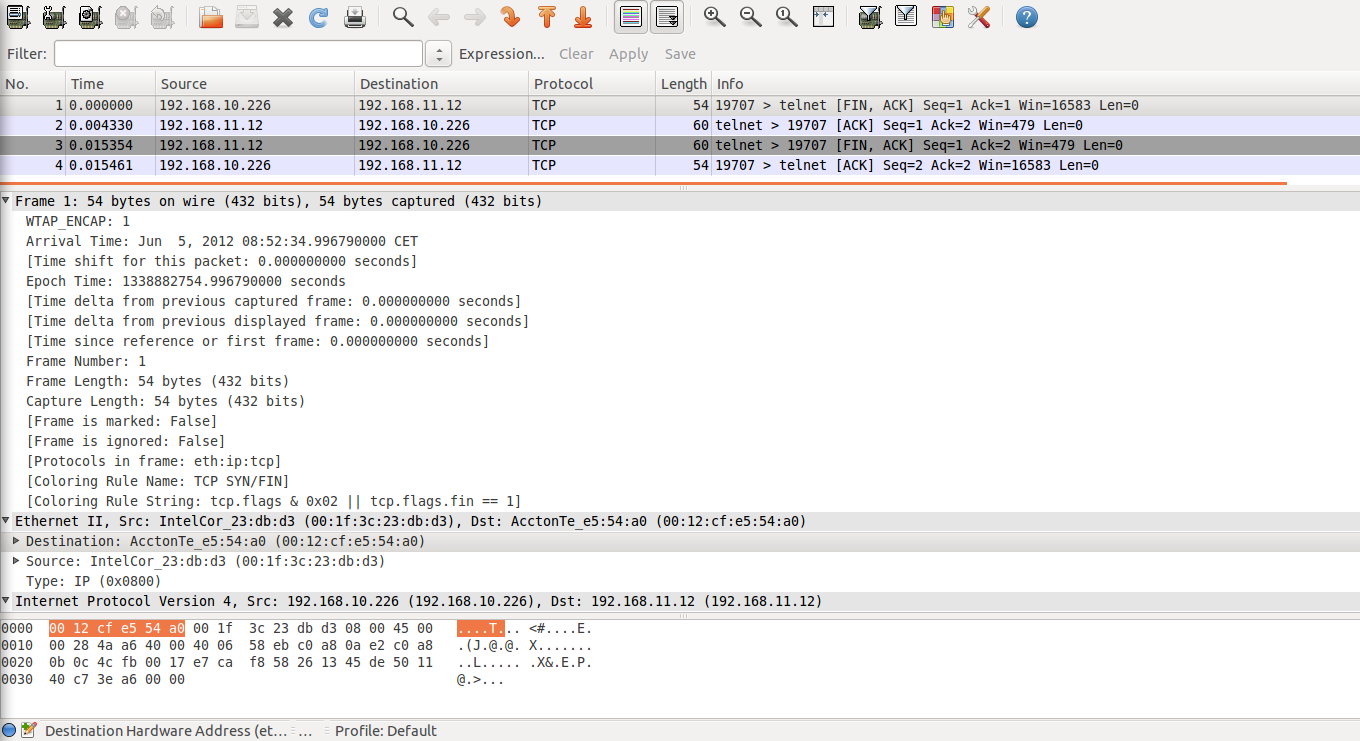Select the Epoch Time detail line
The width and height of the screenshot is (1360, 741).
pos(186,281)
